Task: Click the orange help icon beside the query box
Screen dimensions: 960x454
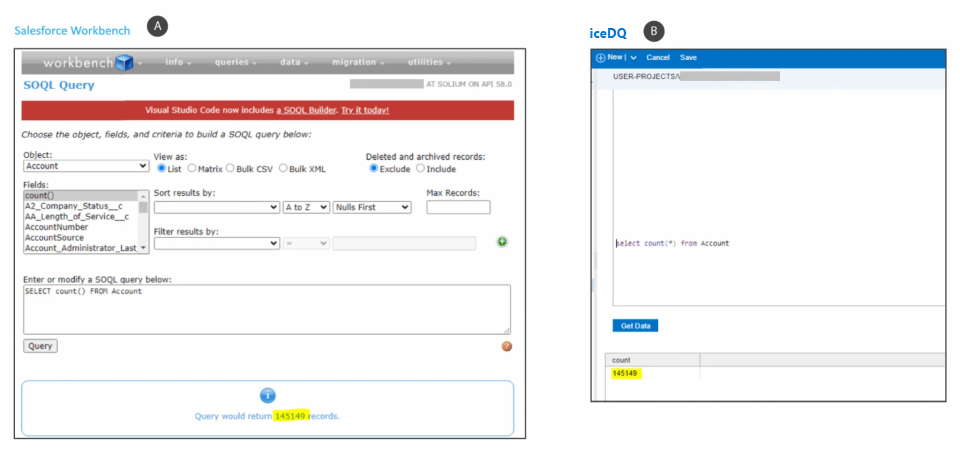Action: pos(506,346)
